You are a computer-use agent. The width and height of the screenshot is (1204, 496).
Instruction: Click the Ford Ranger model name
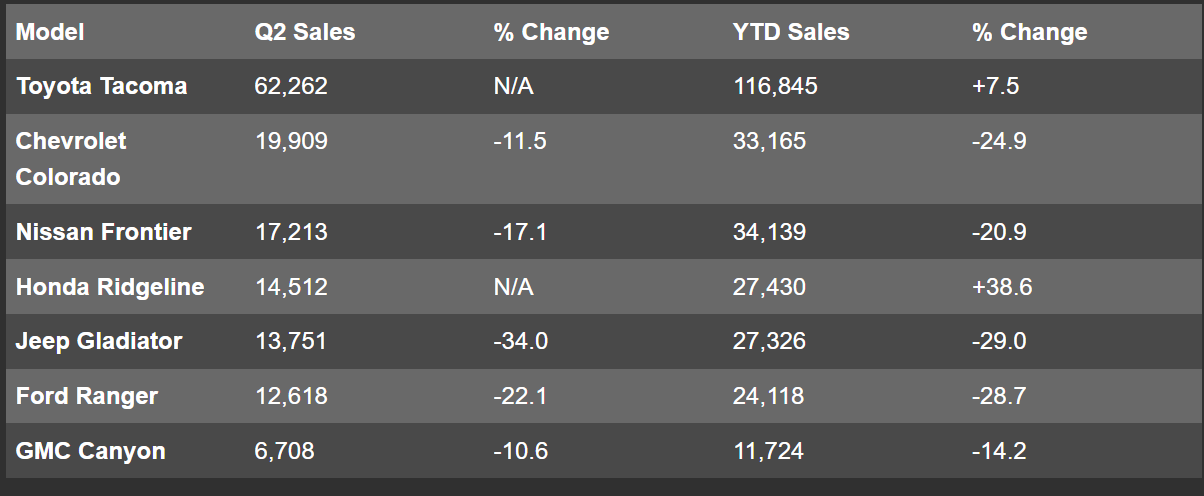(x=87, y=396)
